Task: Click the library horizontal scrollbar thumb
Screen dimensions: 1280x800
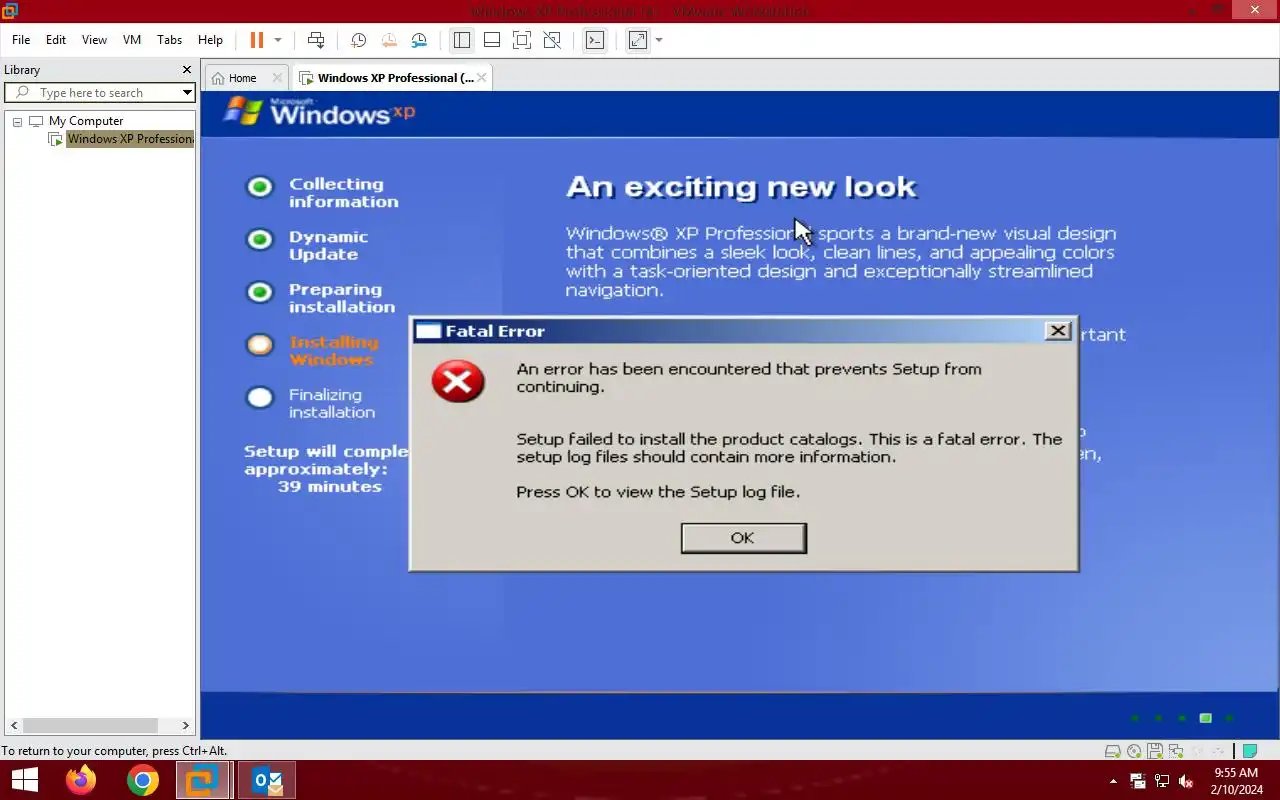Action: pyautogui.click(x=91, y=726)
